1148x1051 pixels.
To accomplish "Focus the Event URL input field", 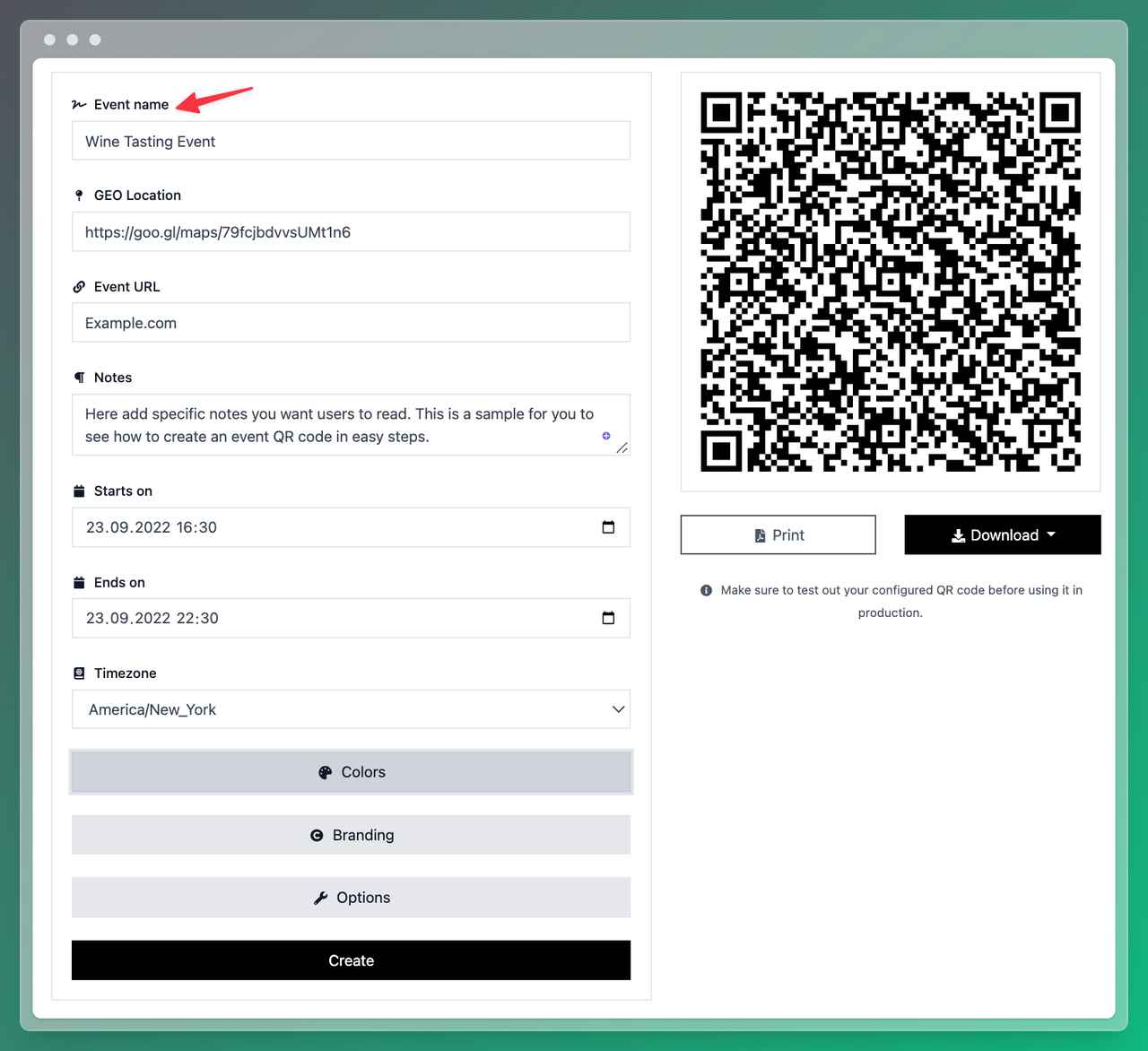I will [x=351, y=323].
